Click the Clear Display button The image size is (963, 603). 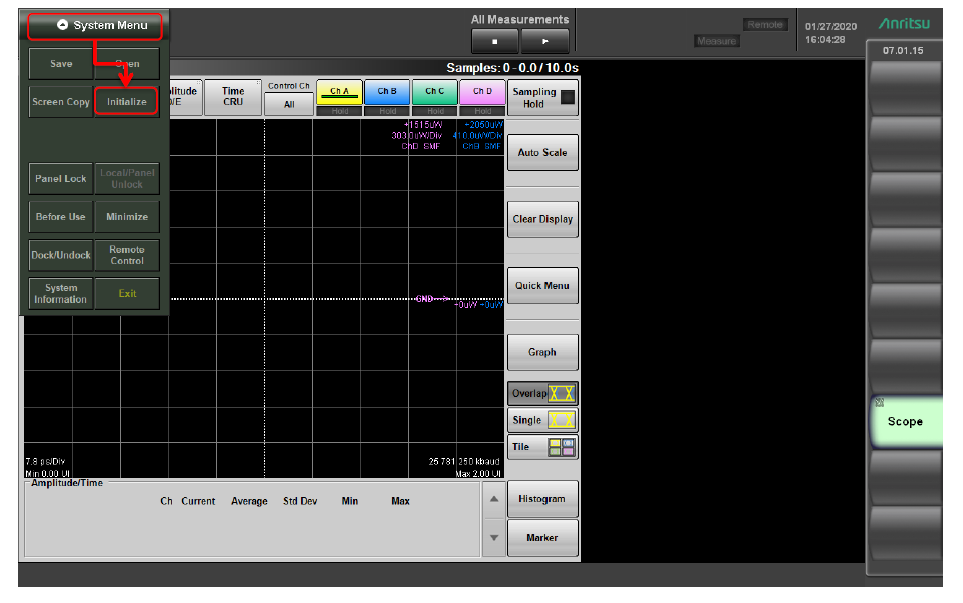(x=542, y=219)
